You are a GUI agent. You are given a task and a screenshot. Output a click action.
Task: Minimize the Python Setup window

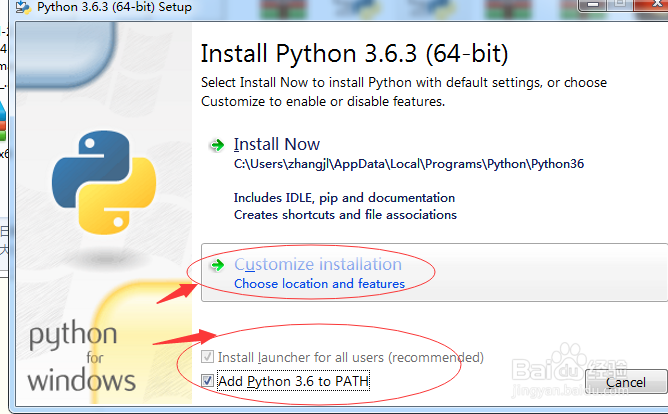click(592, 5)
